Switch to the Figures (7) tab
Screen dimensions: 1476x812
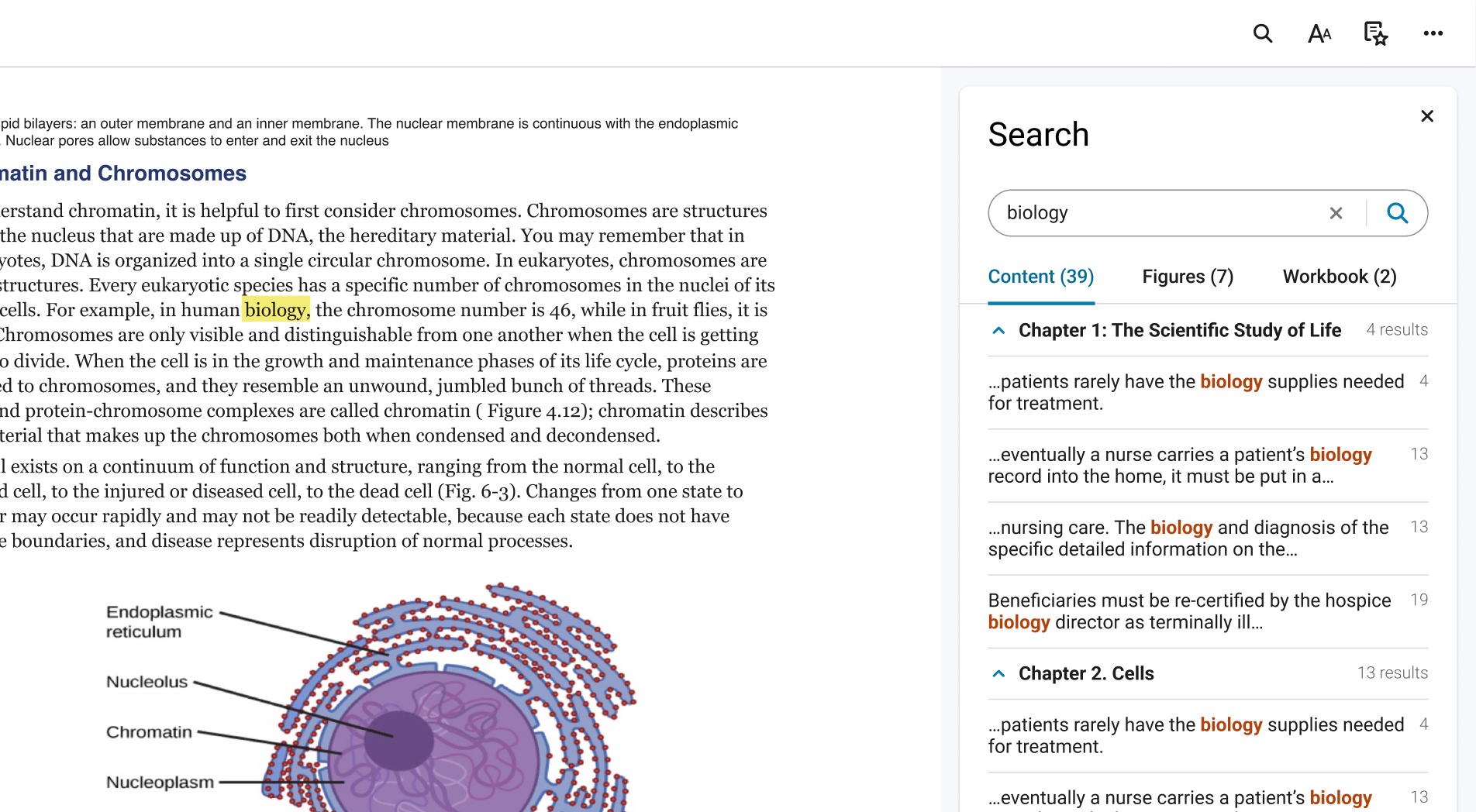[x=1188, y=277]
